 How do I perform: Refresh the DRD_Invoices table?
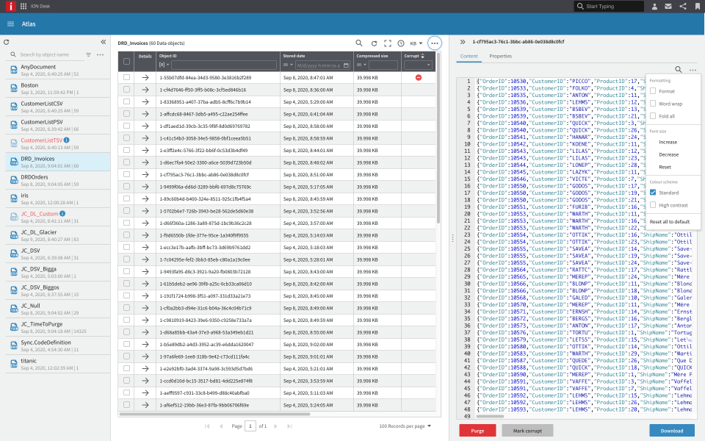(374, 43)
